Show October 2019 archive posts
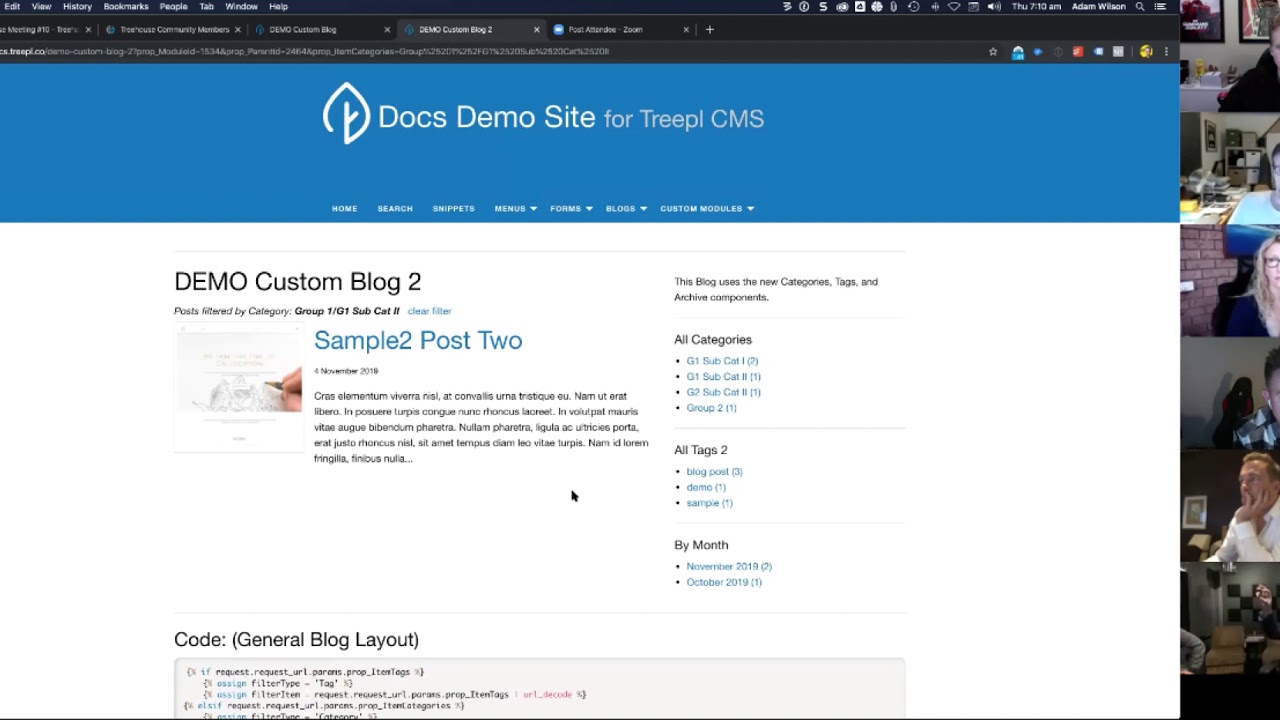 [x=724, y=582]
